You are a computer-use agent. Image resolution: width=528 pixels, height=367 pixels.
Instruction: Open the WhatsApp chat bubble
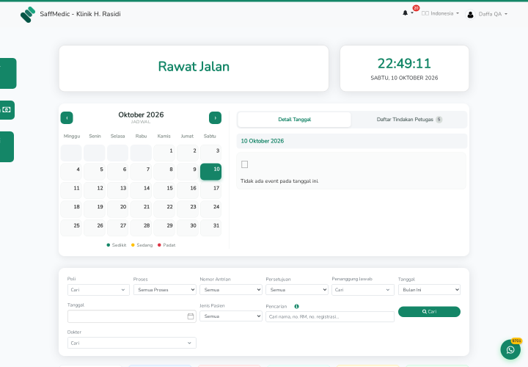510,349
